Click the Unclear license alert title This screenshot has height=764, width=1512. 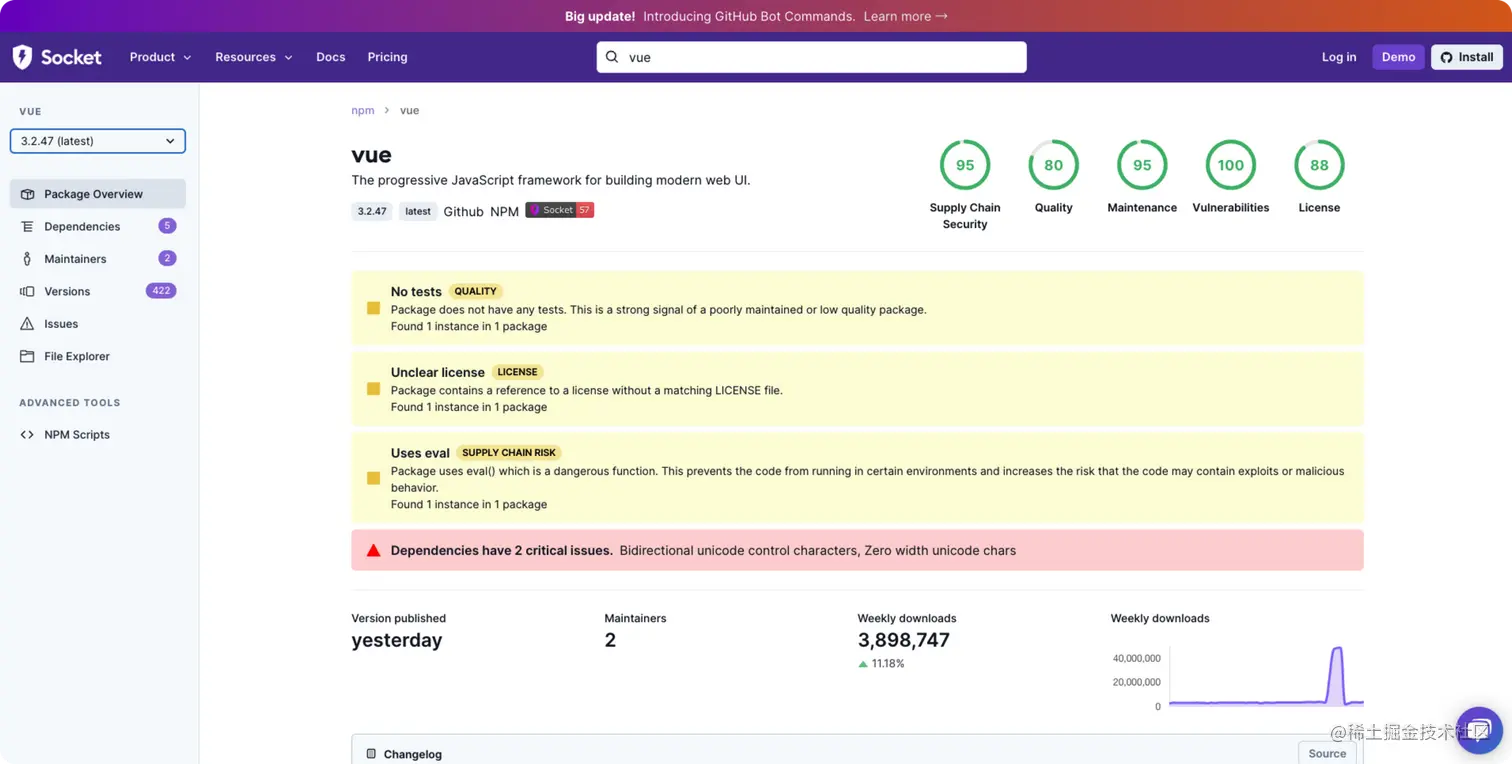[x=438, y=372]
